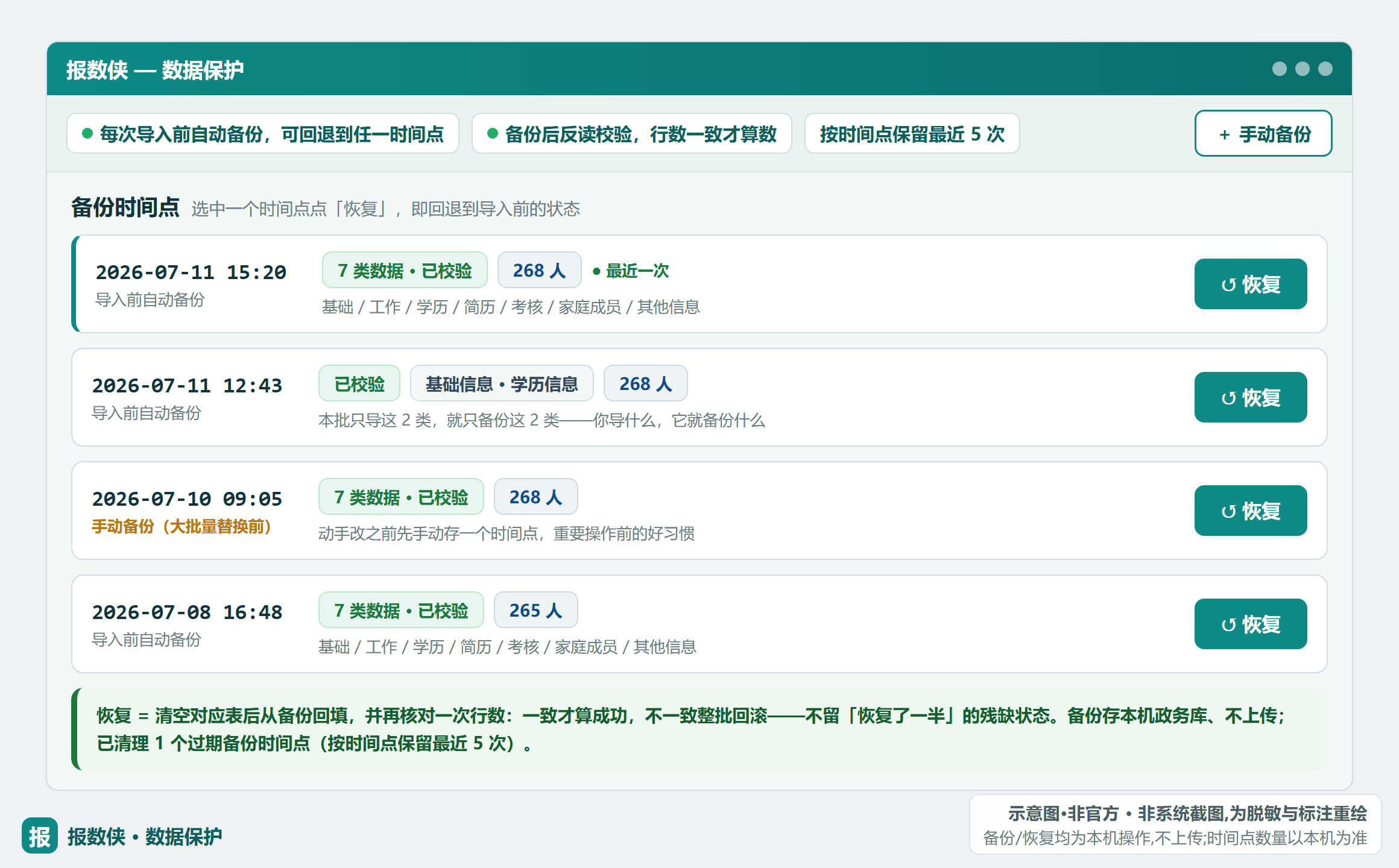Click the 报数侠 — 数据保护 window title

(x=155, y=70)
